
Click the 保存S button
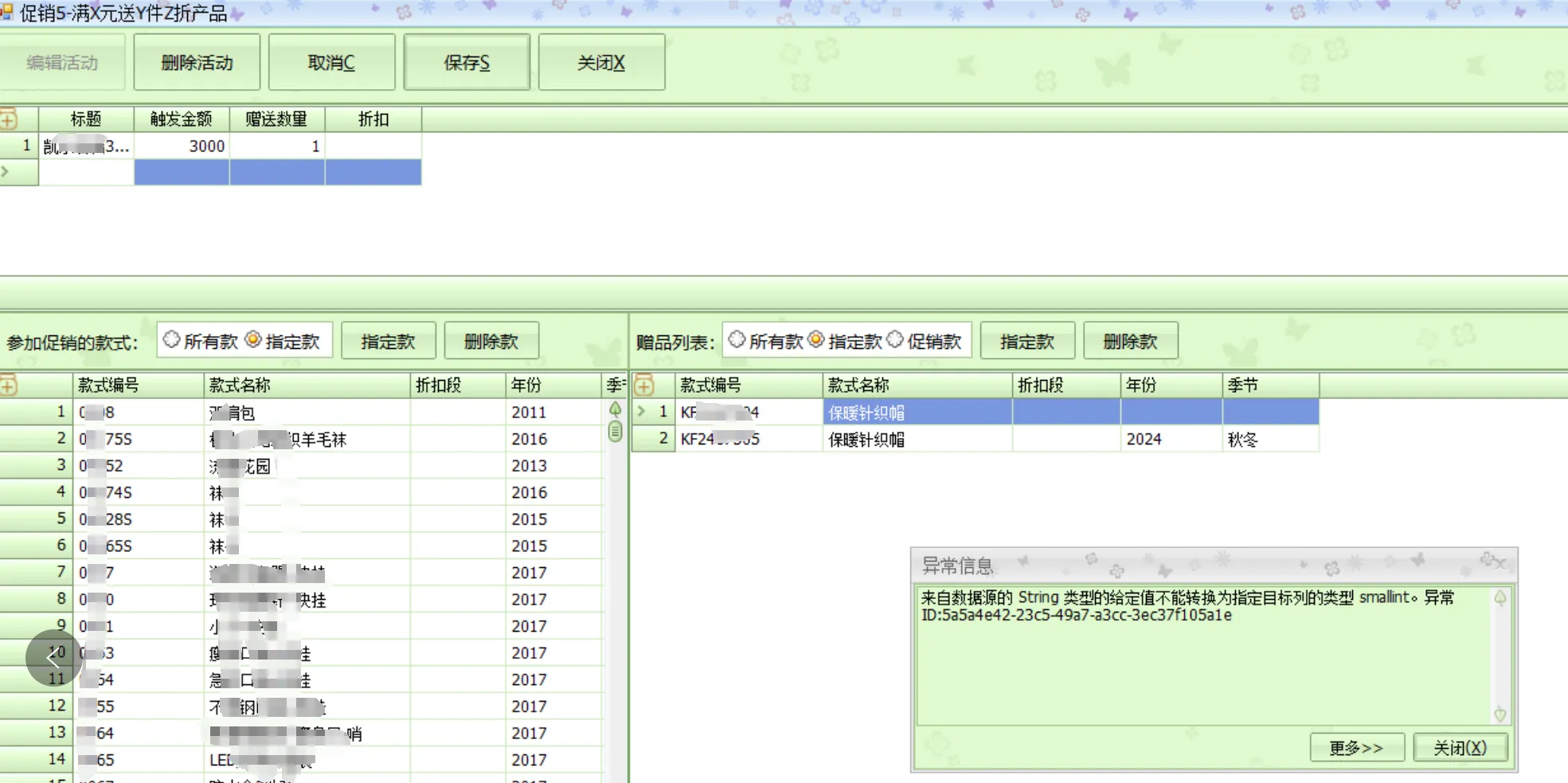[x=467, y=63]
